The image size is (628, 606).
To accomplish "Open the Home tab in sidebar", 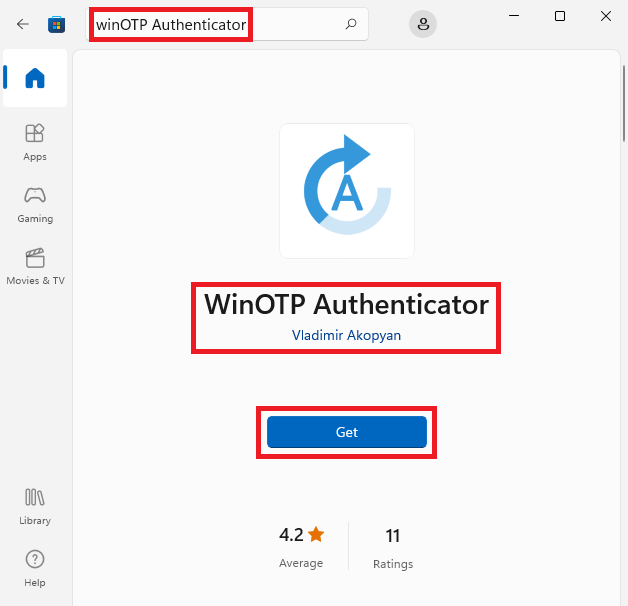I will click(x=35, y=78).
